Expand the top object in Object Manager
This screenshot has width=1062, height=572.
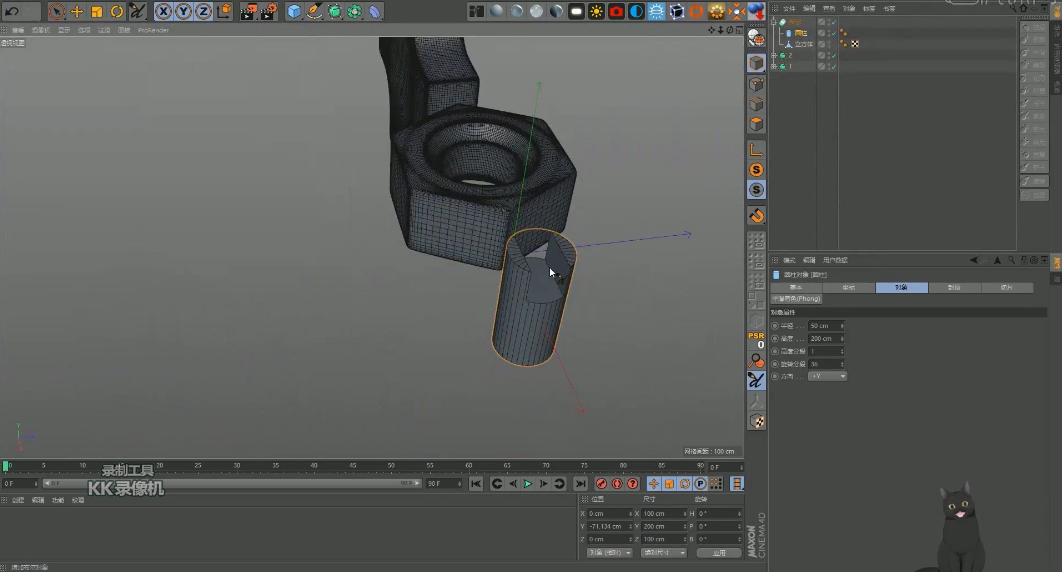[774, 22]
